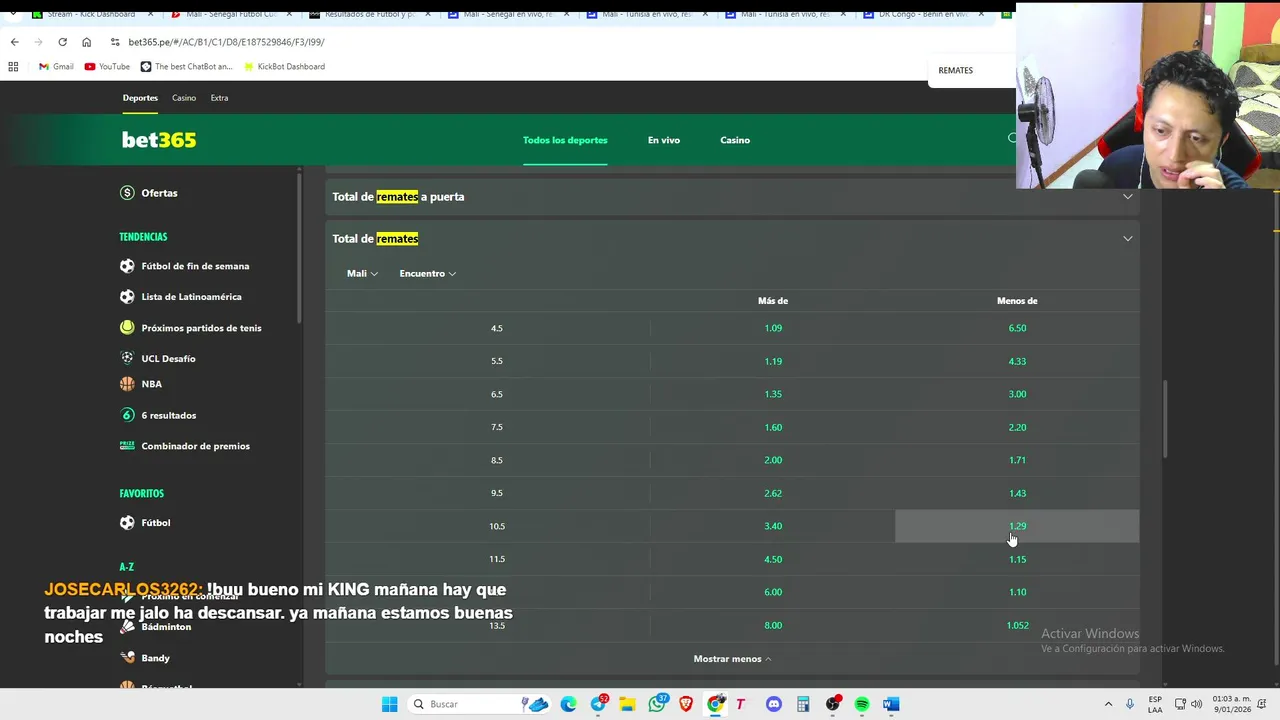Open Fútbol under Favoritos
The height and width of the screenshot is (720, 1280).
145,523
